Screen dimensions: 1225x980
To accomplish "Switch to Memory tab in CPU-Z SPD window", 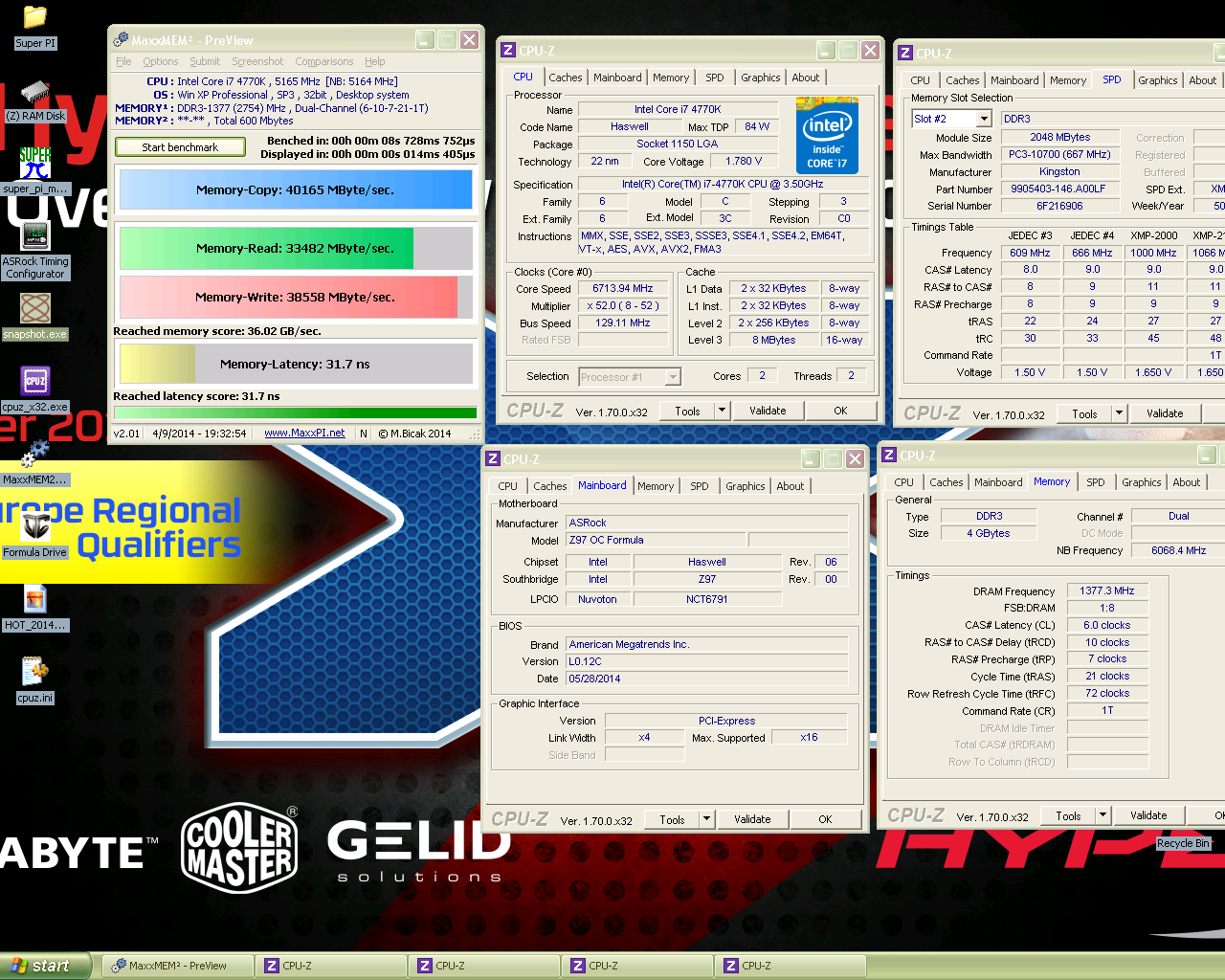I will pyautogui.click(x=1068, y=80).
